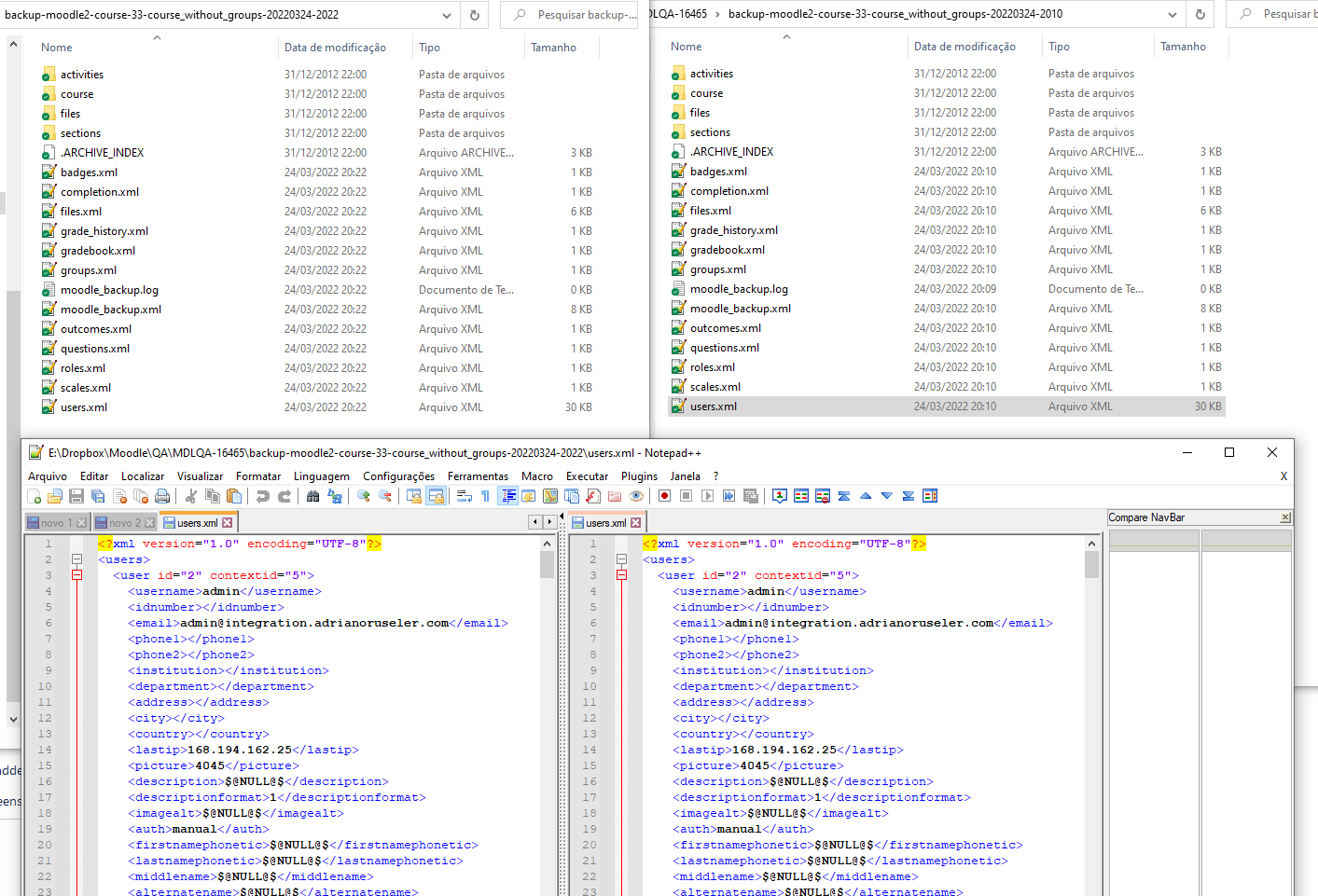Toggle word wrap in the toolbar
Screen dimensions: 1318x896
[465, 496]
